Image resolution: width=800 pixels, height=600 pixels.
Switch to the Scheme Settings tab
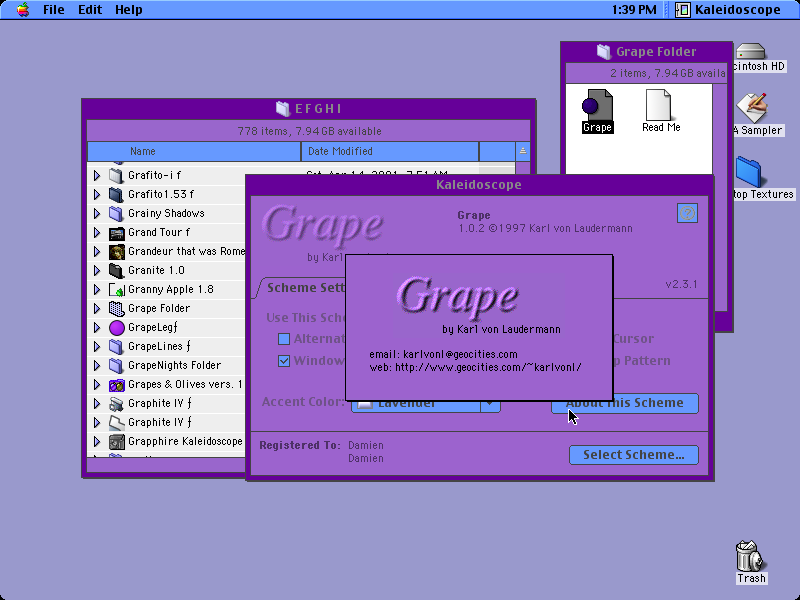pos(305,288)
